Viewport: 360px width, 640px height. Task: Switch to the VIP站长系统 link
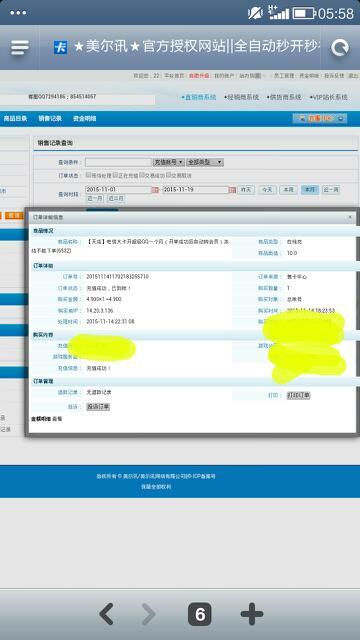[x=329, y=98]
